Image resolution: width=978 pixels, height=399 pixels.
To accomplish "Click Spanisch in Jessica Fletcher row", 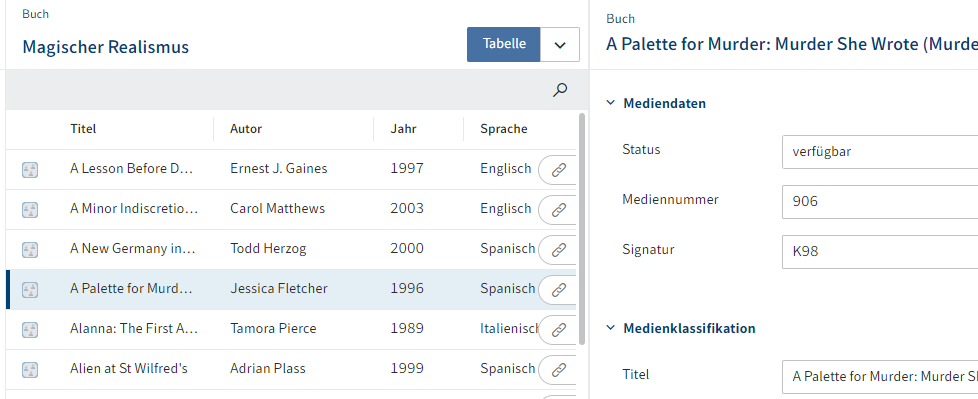I will coord(508,289).
